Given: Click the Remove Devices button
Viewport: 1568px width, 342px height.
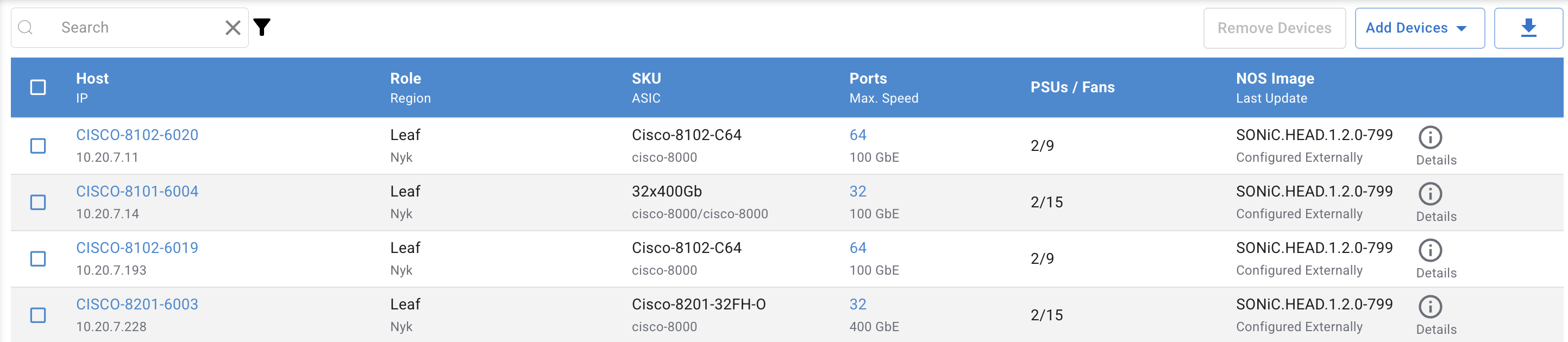Looking at the screenshot, I should pos(1274,28).
